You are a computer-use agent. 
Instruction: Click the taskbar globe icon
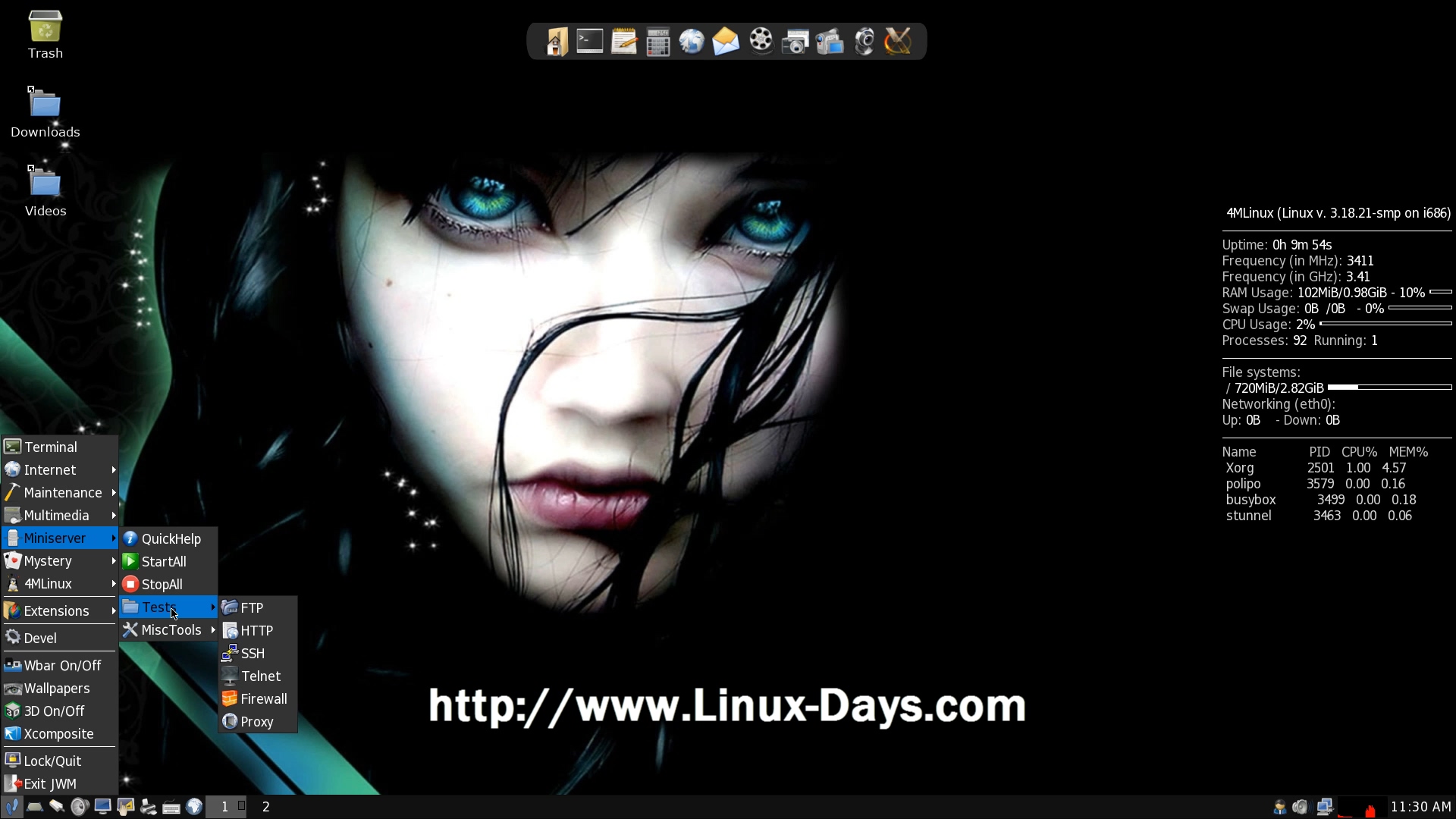point(194,807)
